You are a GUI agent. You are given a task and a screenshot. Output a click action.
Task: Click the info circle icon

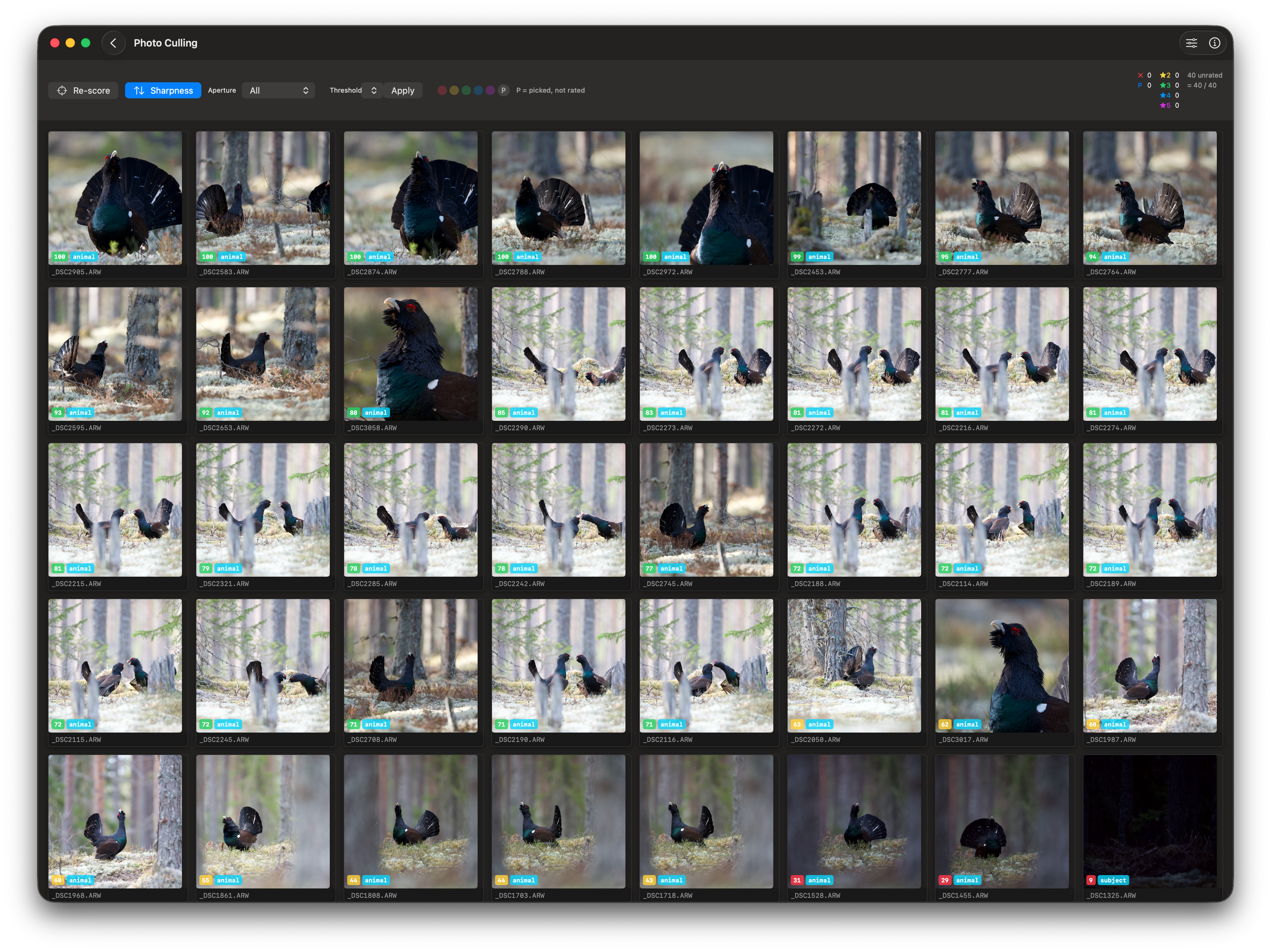(1214, 43)
